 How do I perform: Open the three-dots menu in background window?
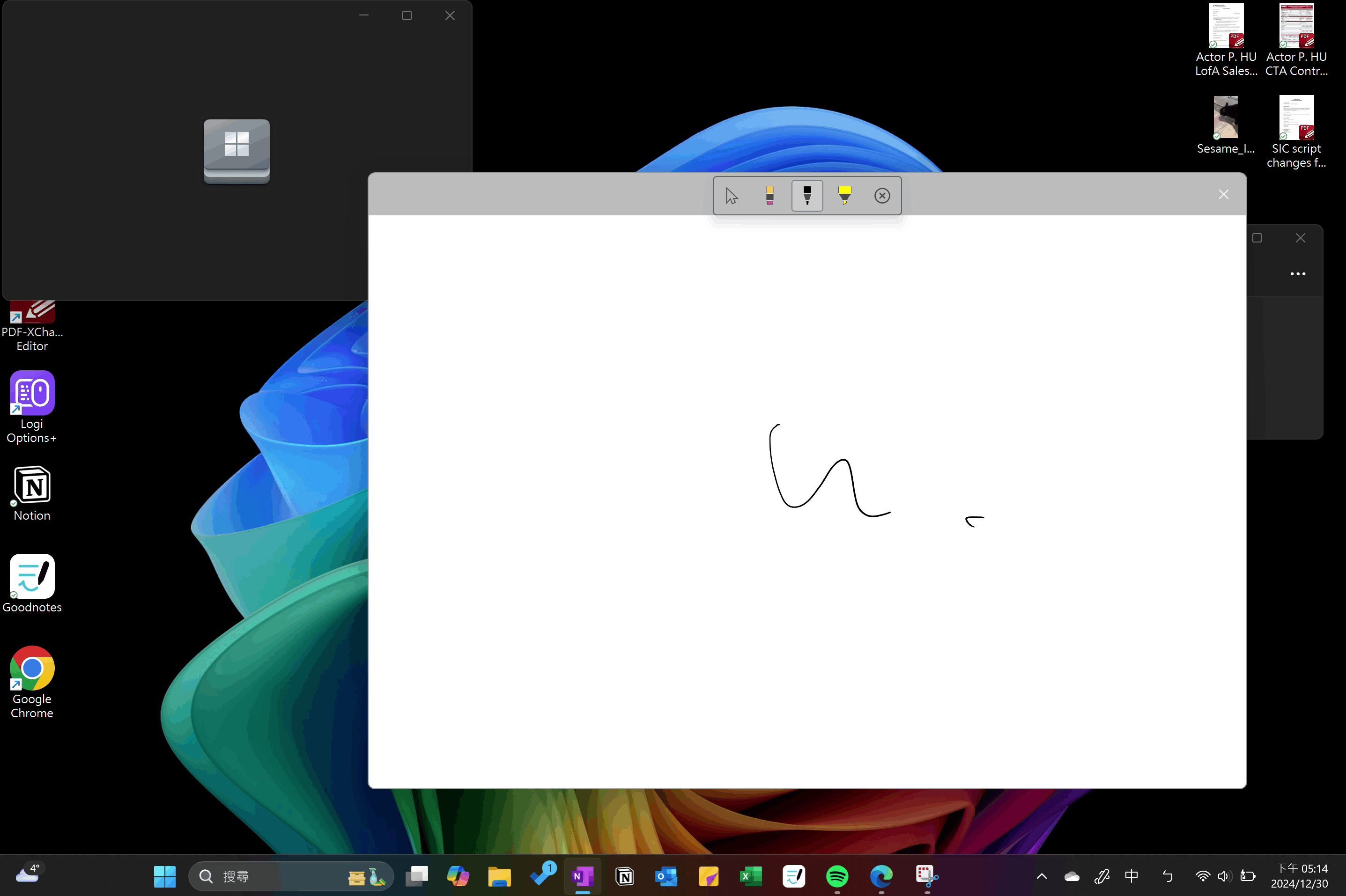point(1297,274)
